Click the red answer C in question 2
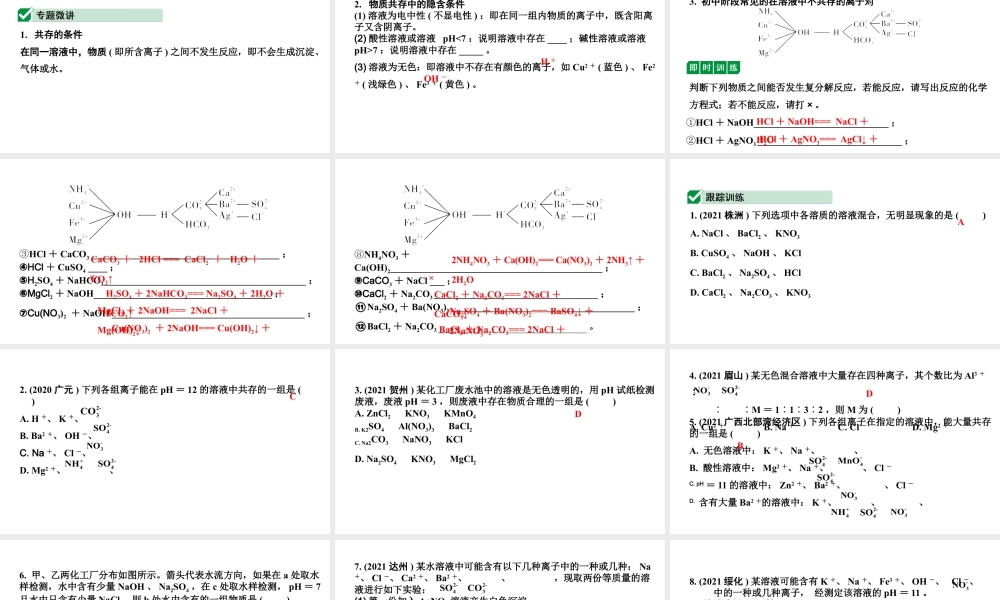This screenshot has height=600, width=1000. tap(292, 396)
